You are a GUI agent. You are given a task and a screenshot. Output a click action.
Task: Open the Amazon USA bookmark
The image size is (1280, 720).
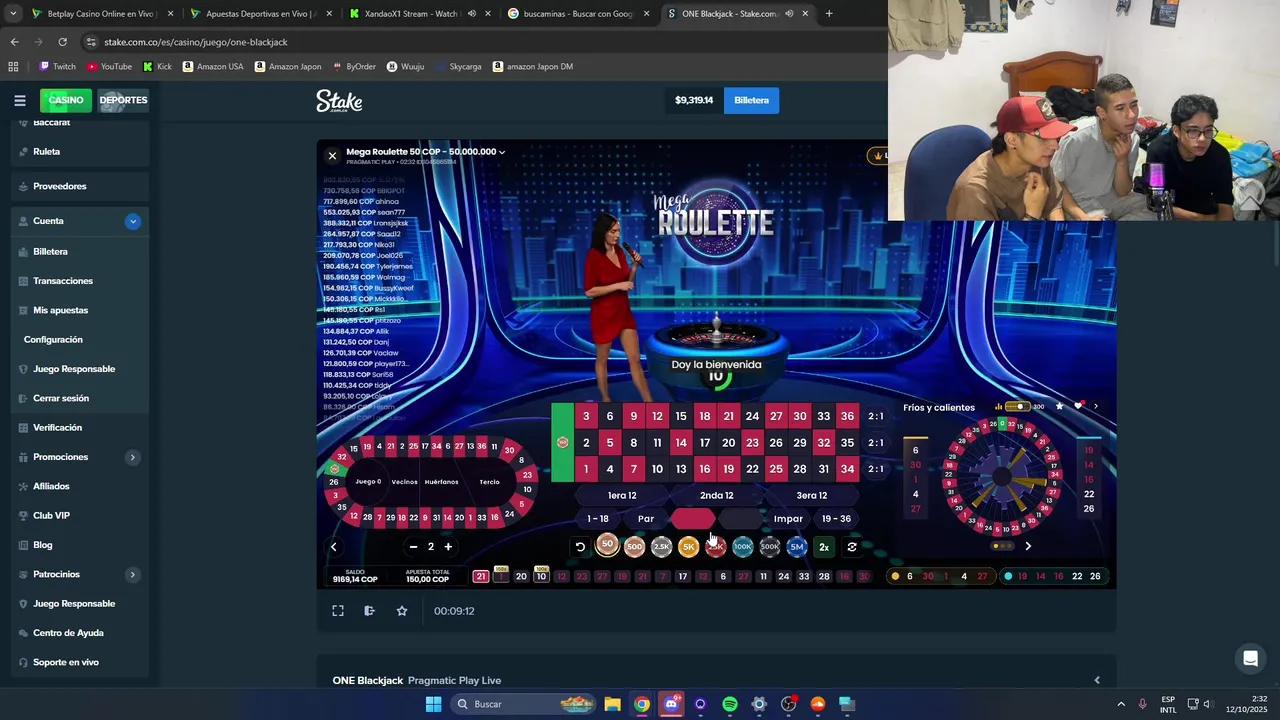213,67
